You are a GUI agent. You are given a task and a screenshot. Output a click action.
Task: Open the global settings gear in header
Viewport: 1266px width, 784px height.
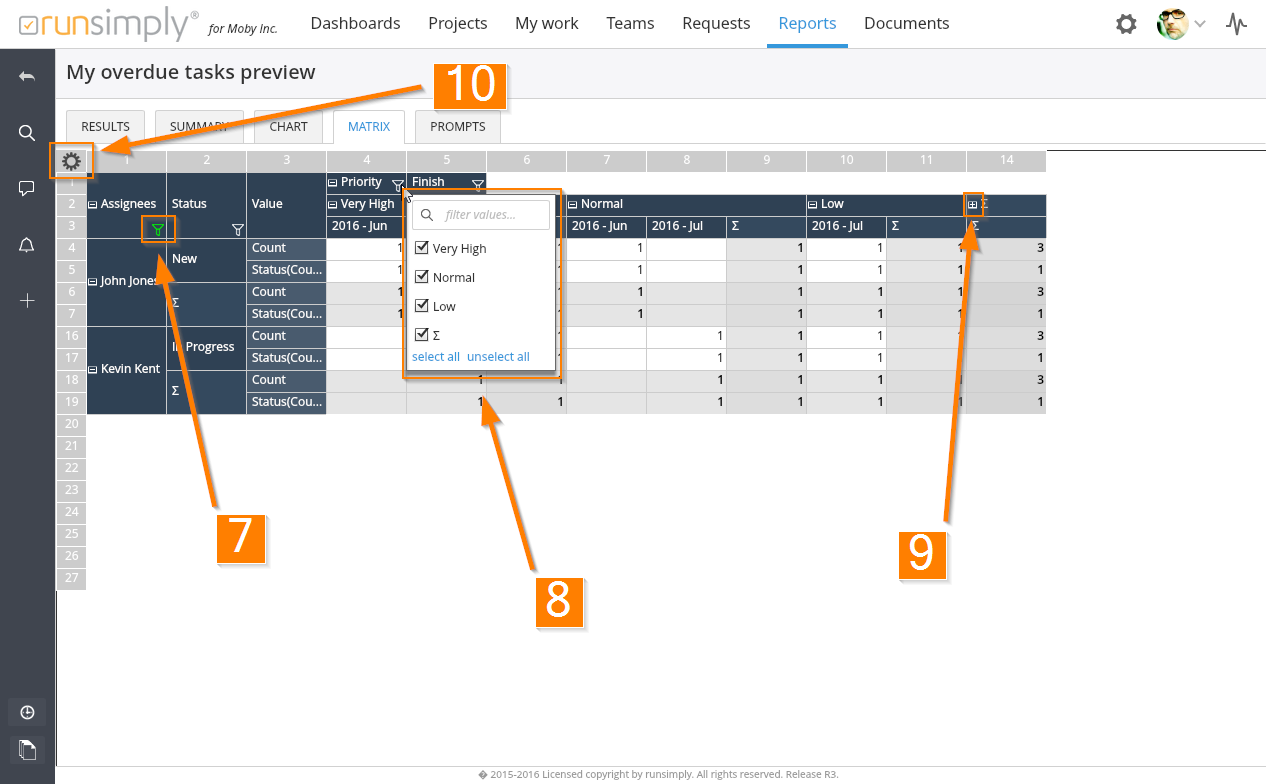tap(1126, 24)
